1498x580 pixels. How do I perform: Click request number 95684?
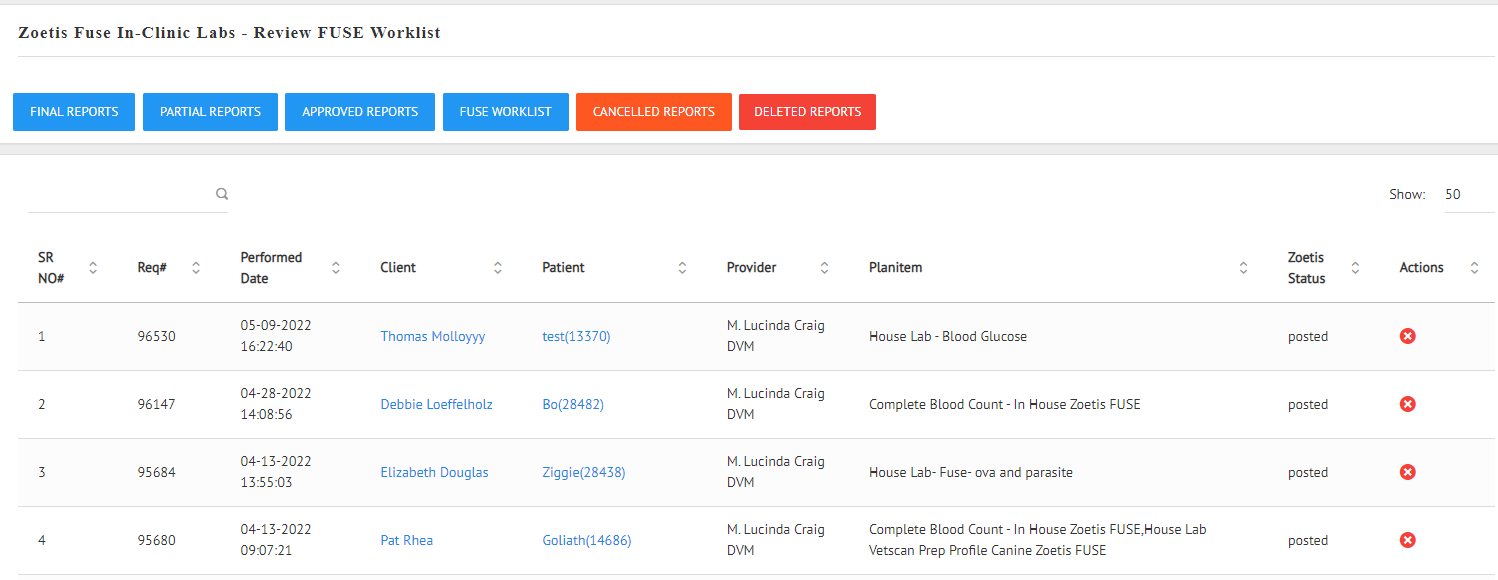(x=156, y=472)
